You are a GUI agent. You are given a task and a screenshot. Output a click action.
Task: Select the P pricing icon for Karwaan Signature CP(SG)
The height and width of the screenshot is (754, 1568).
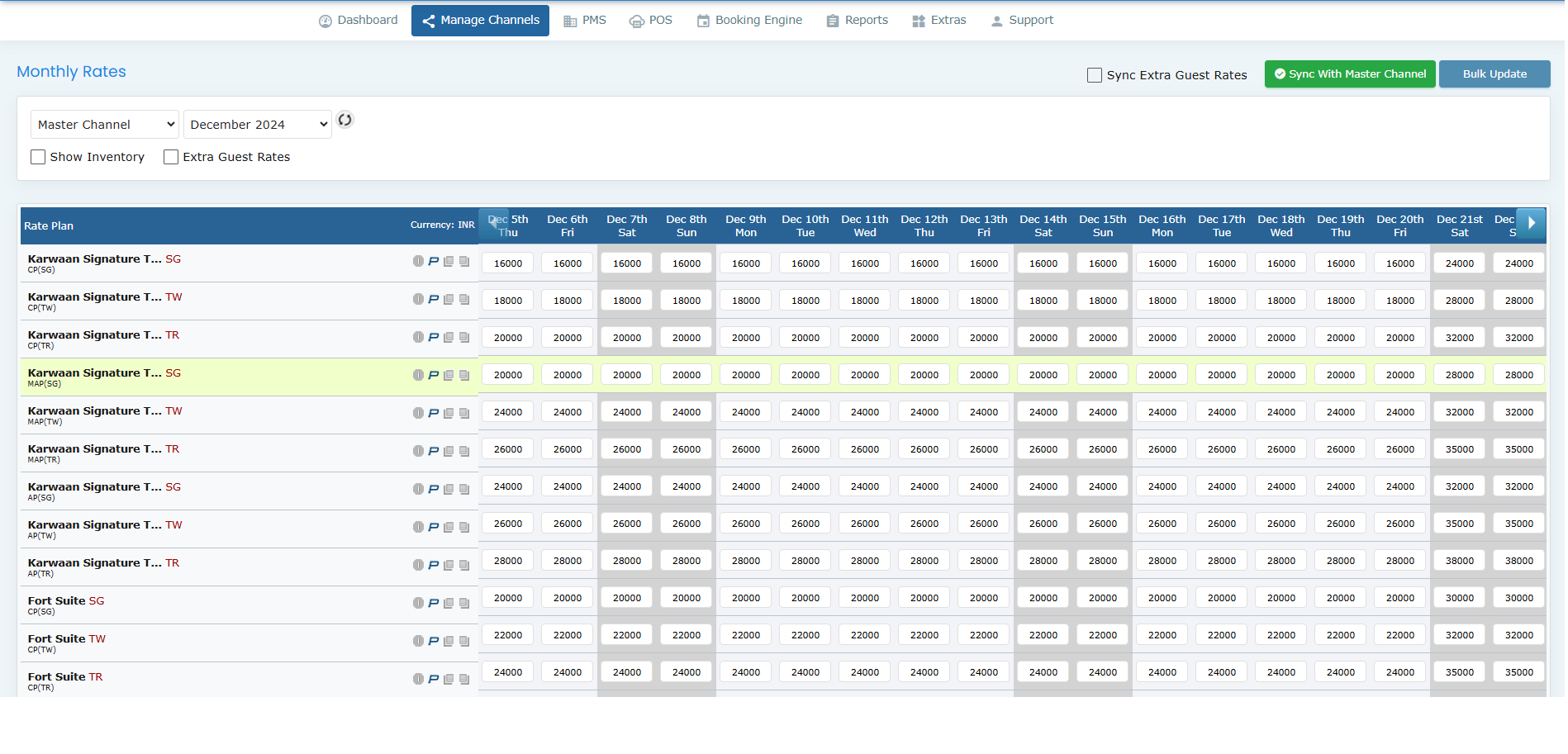(x=433, y=262)
